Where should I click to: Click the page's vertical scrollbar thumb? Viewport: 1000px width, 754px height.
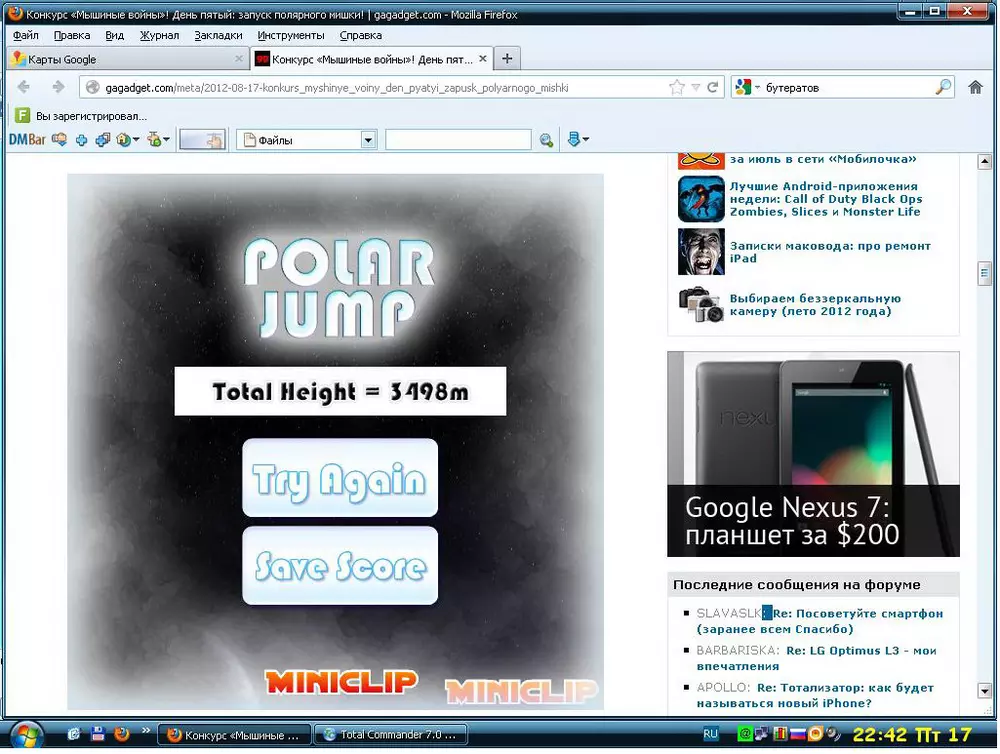click(x=984, y=272)
